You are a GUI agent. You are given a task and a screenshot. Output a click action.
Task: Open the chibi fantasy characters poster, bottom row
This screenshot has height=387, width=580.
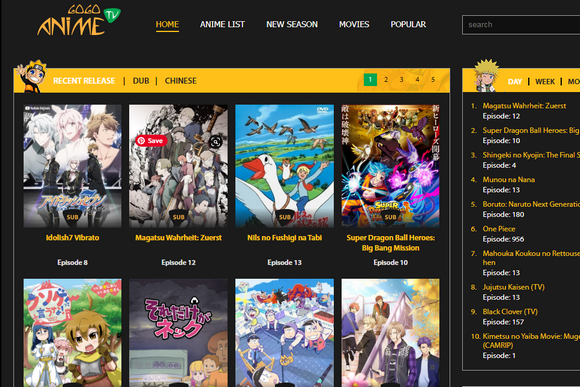tap(72, 333)
